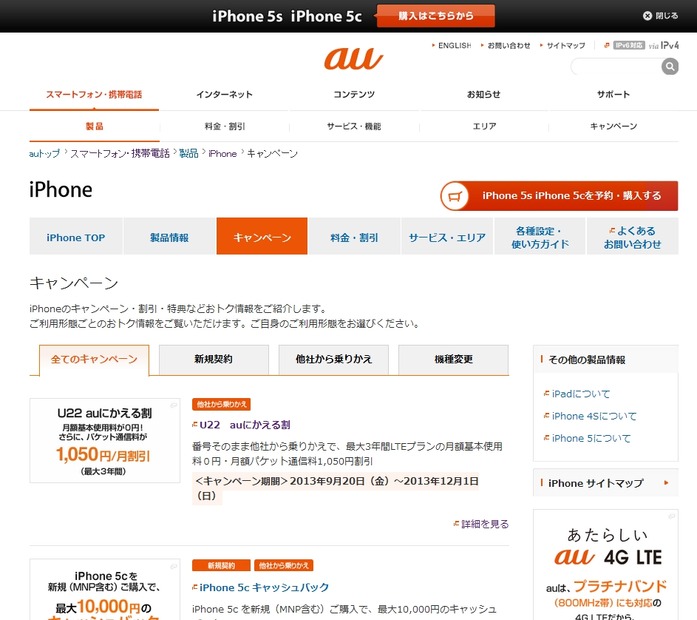Open iPhone 5について sidebar link
Viewport: 697px width, 620px height.
tap(591, 438)
